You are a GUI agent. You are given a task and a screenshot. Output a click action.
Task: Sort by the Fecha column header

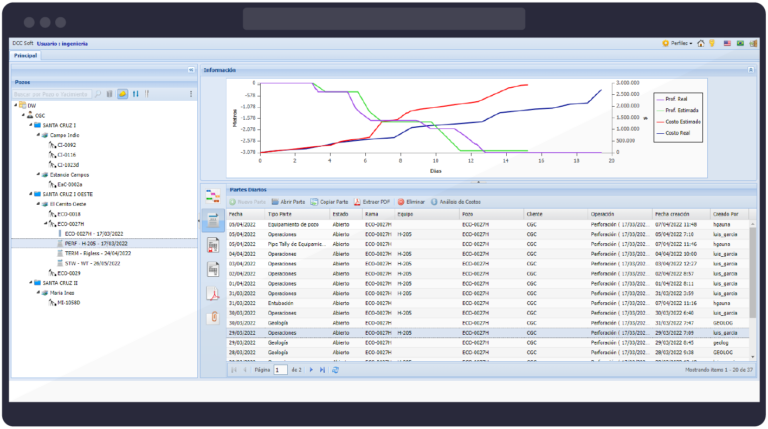point(246,214)
